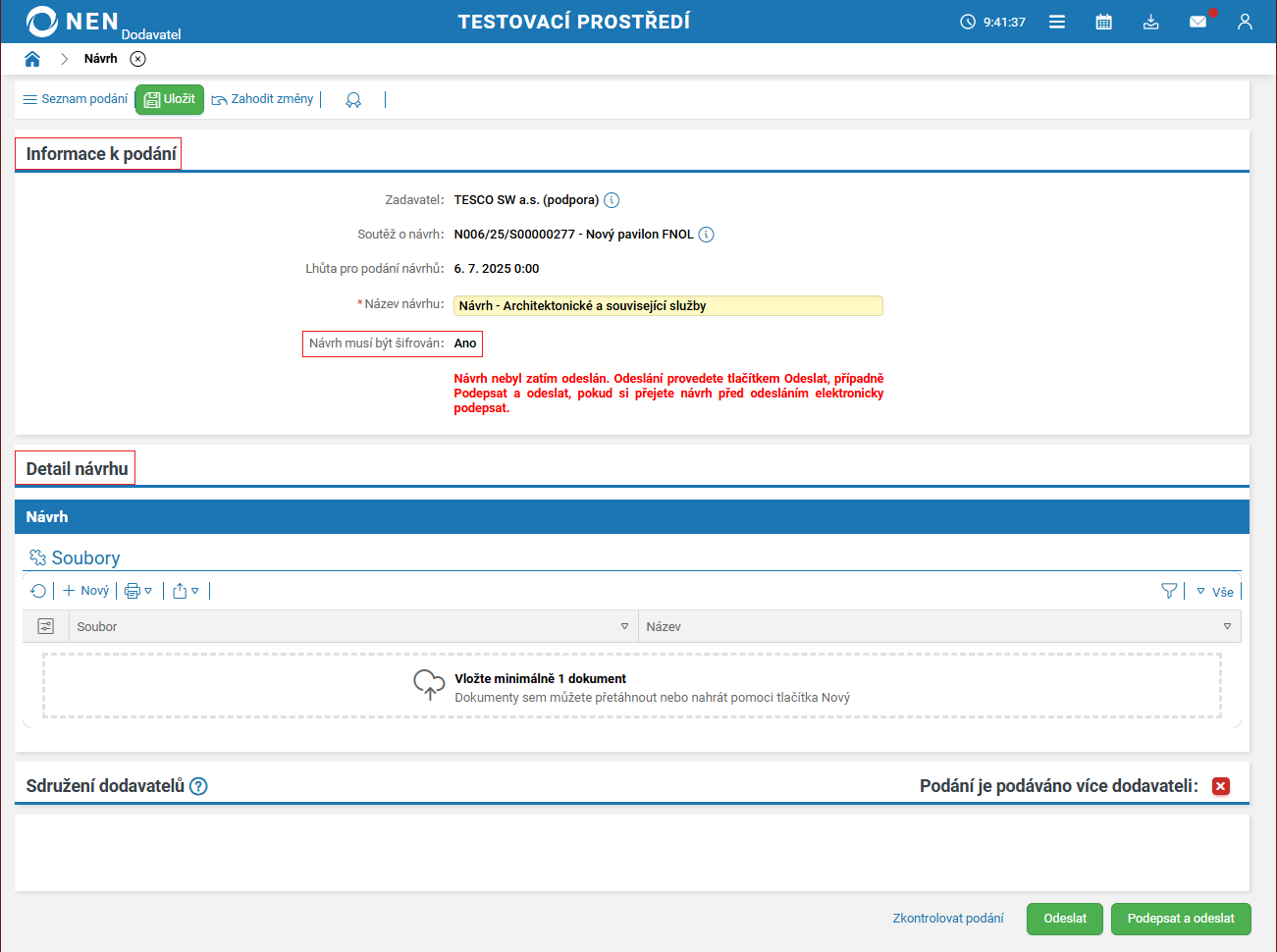This screenshot has height=952, width=1277.
Task: Add a new file with Nový
Action: click(x=86, y=591)
